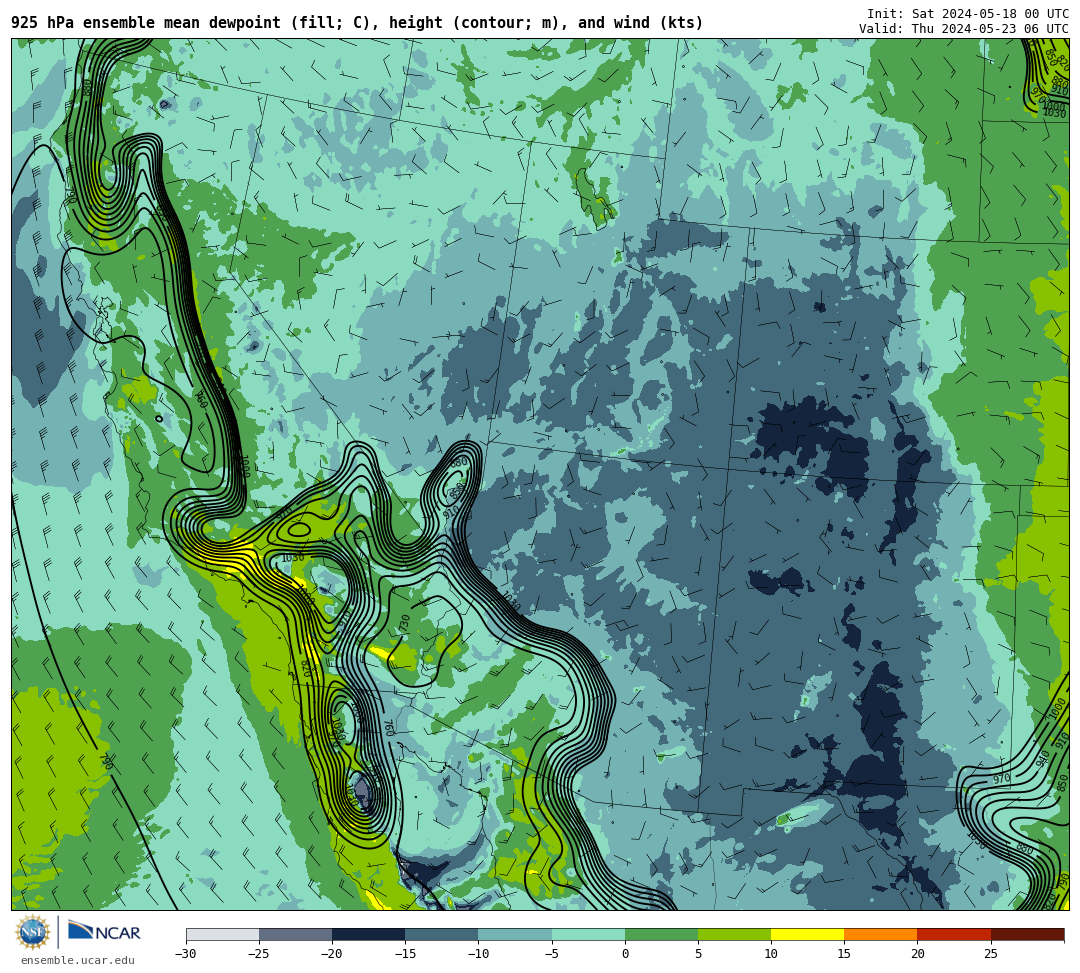
Task: Click the -20 to -15 colorbar segment
Action: (x=368, y=934)
